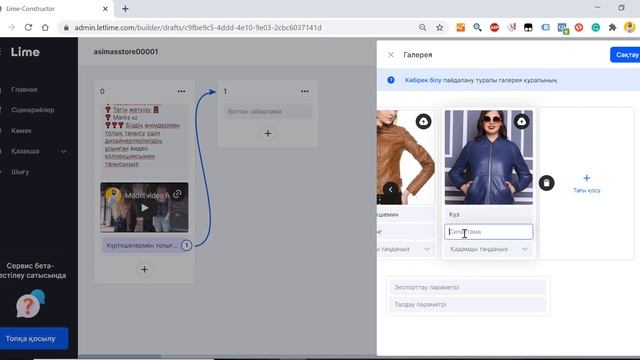This screenshot has height=360, width=640.
Task: Click the previous arrow on brown jacket
Action: point(391,189)
